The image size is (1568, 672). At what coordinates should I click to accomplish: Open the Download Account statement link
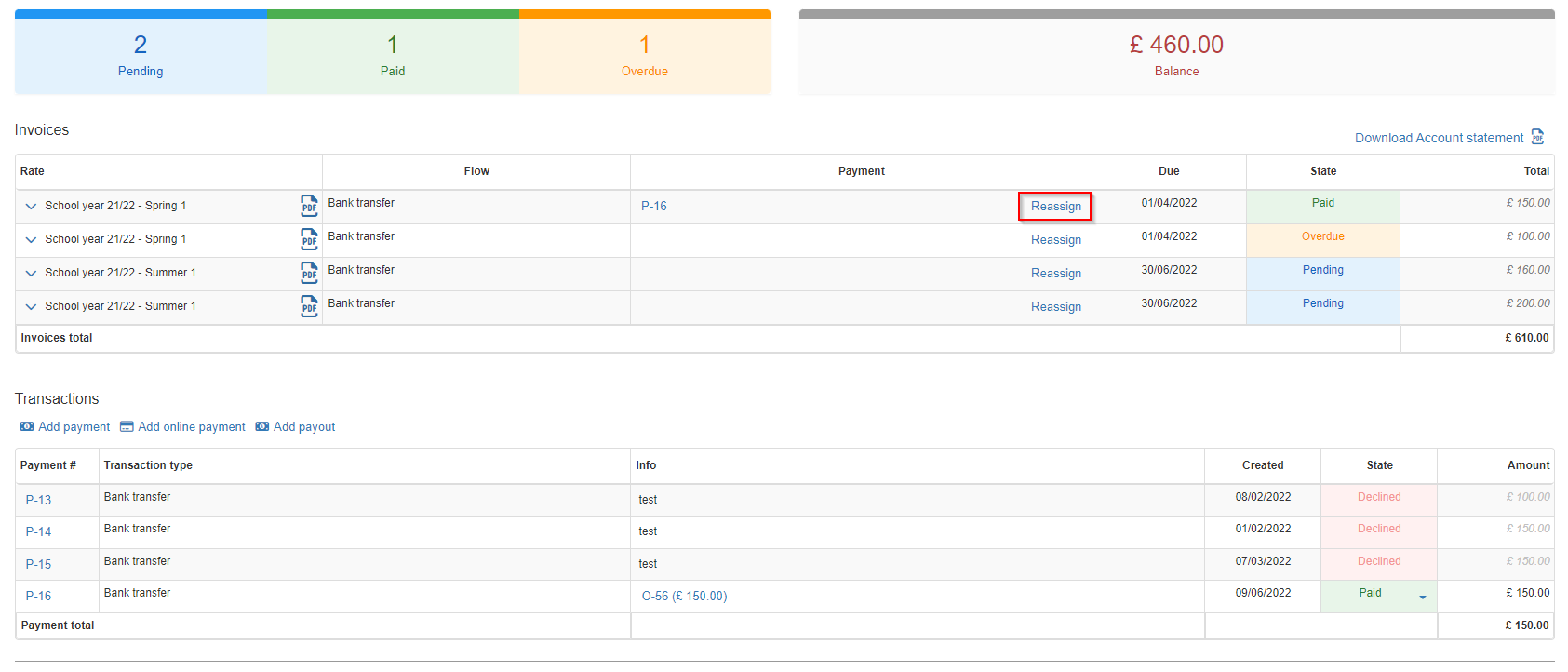1439,138
